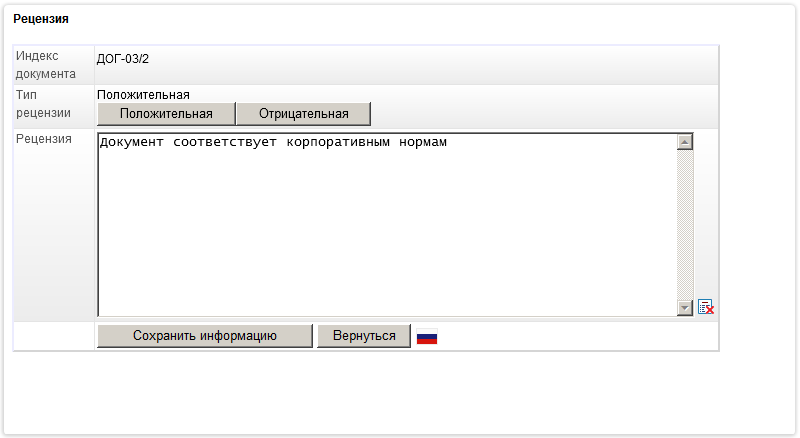Place cursor on 'соответствует' in the review text
Screen dimensions: 800x438
(225, 143)
